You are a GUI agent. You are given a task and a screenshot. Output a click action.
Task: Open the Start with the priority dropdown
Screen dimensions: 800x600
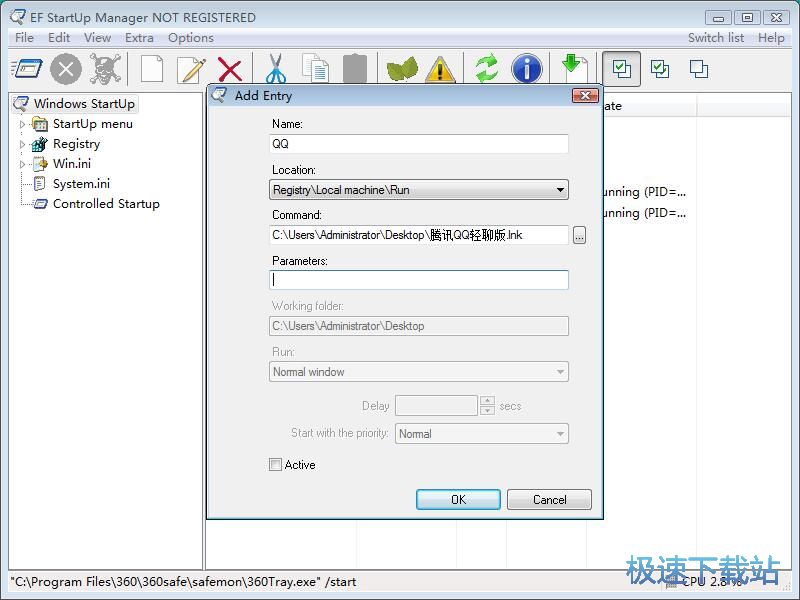tap(482, 434)
